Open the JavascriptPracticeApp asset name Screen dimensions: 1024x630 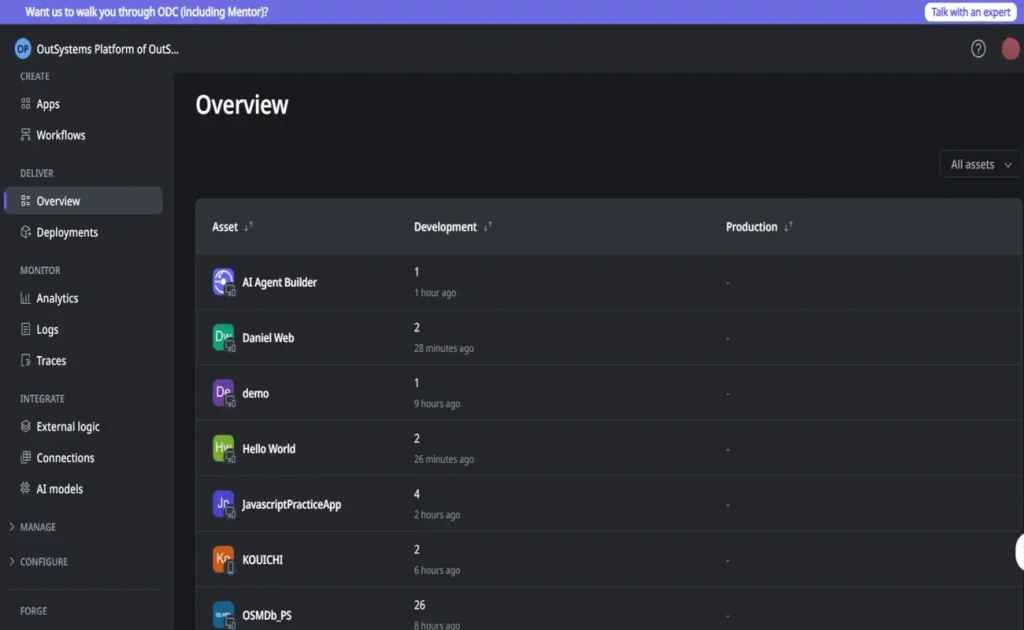(291, 505)
